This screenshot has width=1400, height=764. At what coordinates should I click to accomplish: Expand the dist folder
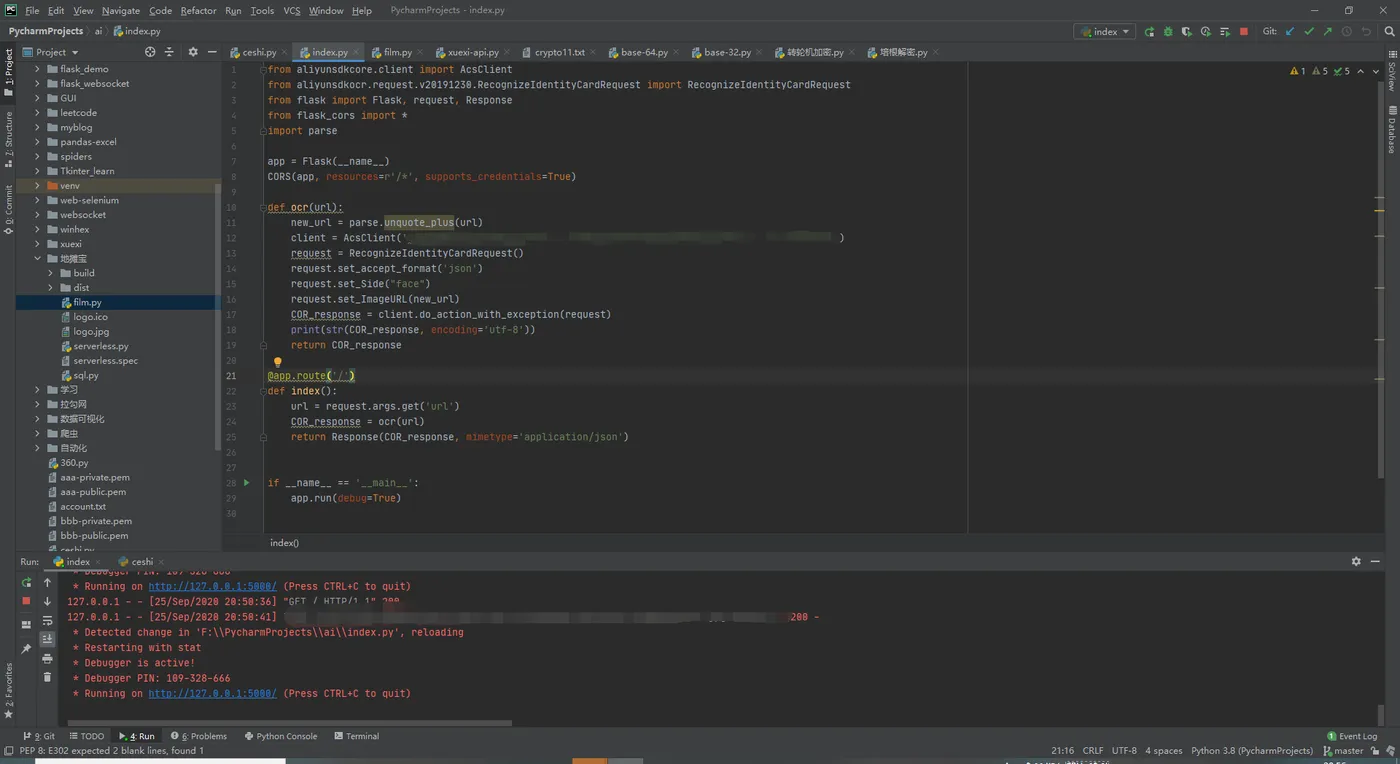(x=51, y=288)
